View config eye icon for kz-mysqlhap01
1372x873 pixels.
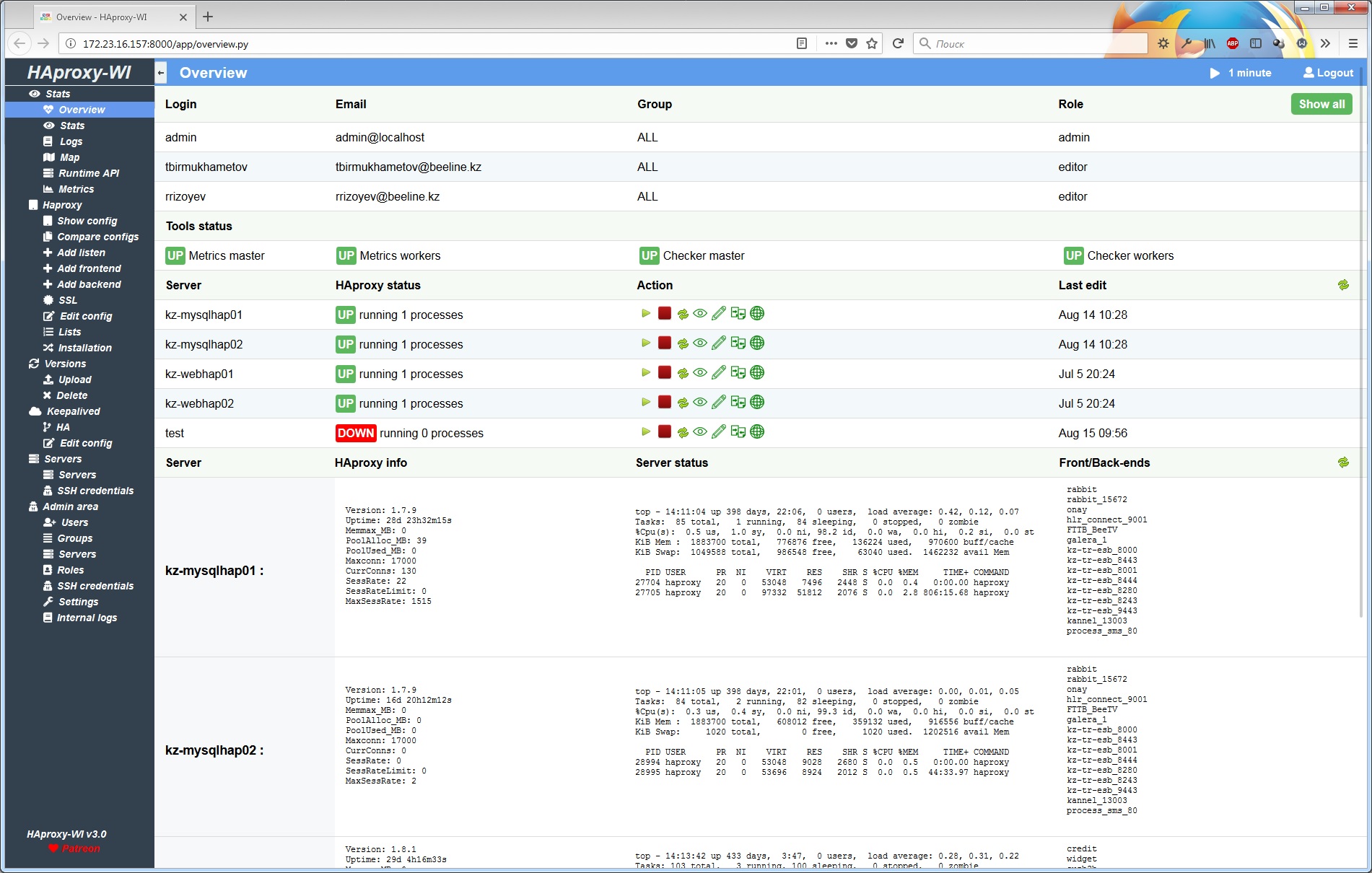coord(700,314)
